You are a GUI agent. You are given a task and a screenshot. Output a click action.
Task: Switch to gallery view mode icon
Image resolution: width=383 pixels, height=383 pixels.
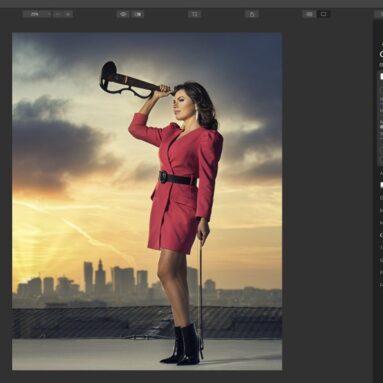tap(309, 14)
